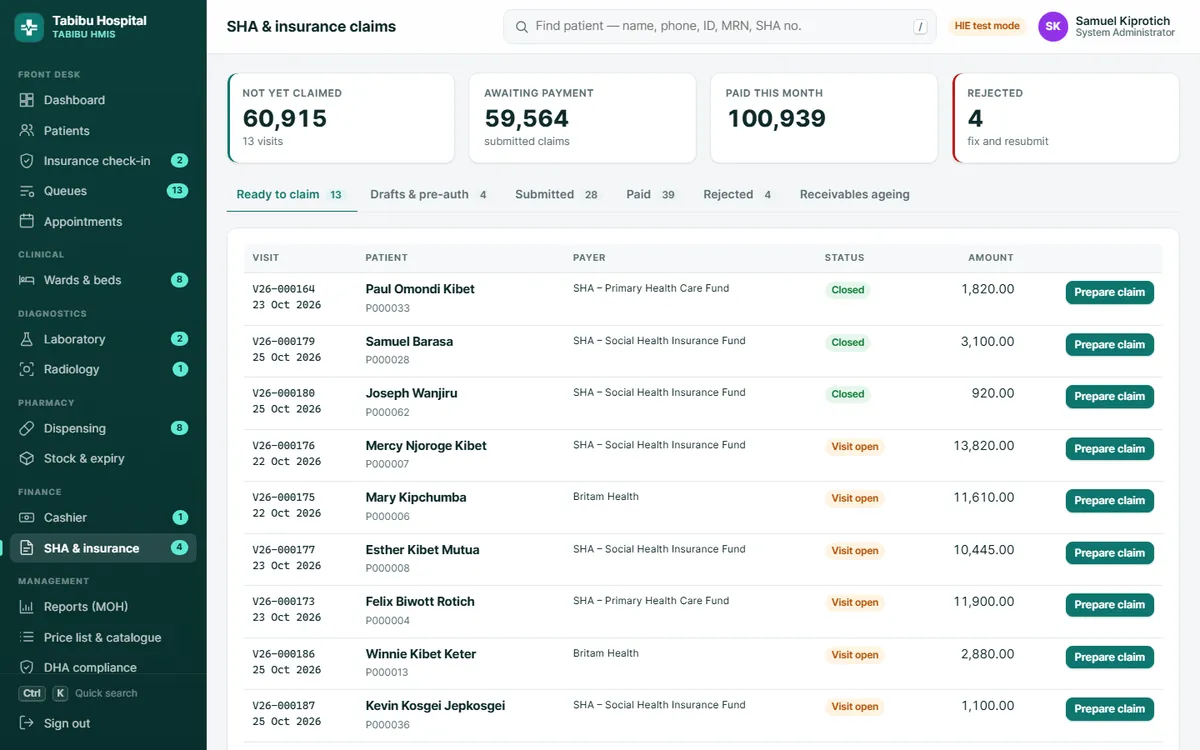Open the Rejected summary card
The image size is (1200, 750).
point(1066,118)
